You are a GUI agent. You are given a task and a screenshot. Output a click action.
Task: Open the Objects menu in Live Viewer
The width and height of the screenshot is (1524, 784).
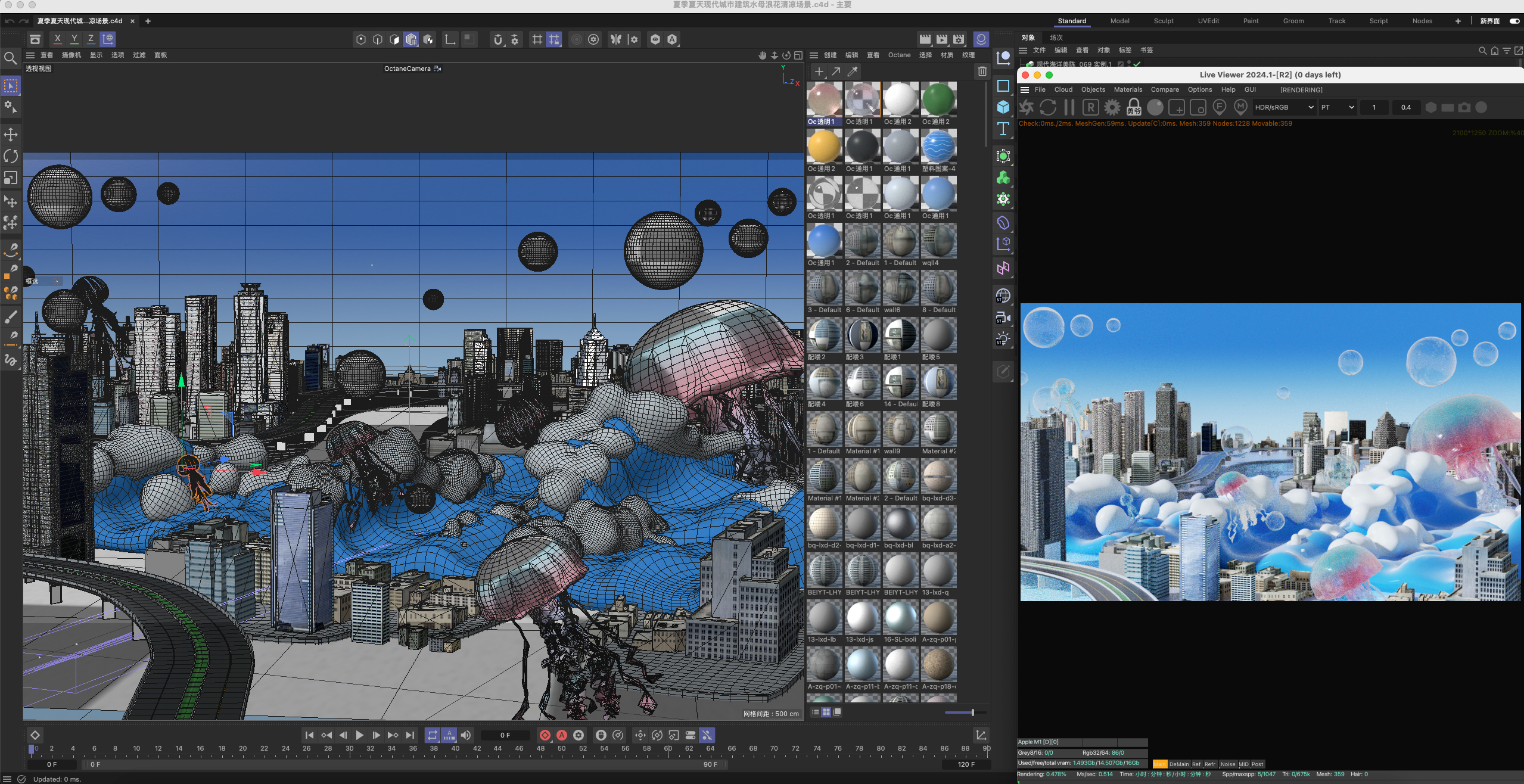(1093, 90)
